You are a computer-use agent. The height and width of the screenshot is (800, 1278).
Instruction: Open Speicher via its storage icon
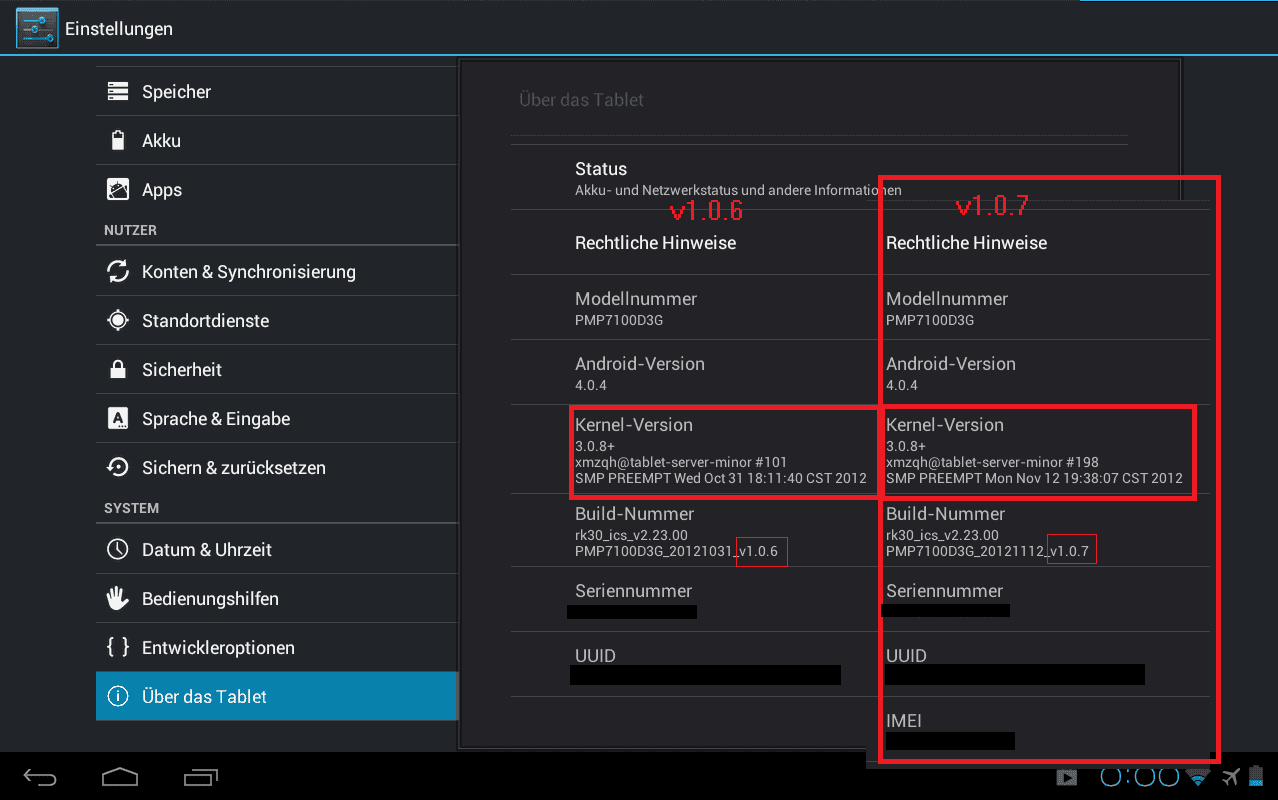point(118,92)
